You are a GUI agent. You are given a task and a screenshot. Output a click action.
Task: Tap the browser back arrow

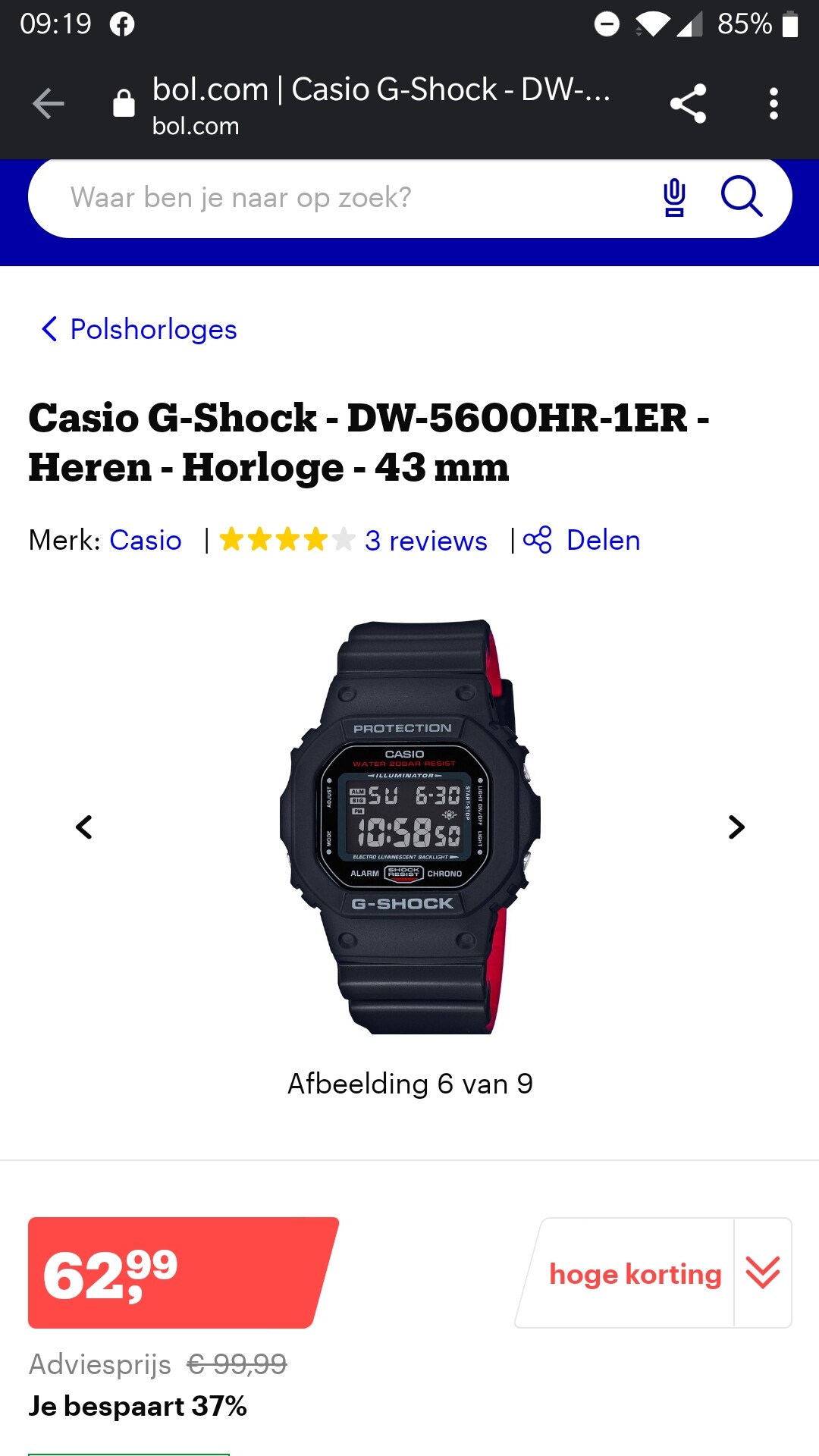tap(49, 104)
